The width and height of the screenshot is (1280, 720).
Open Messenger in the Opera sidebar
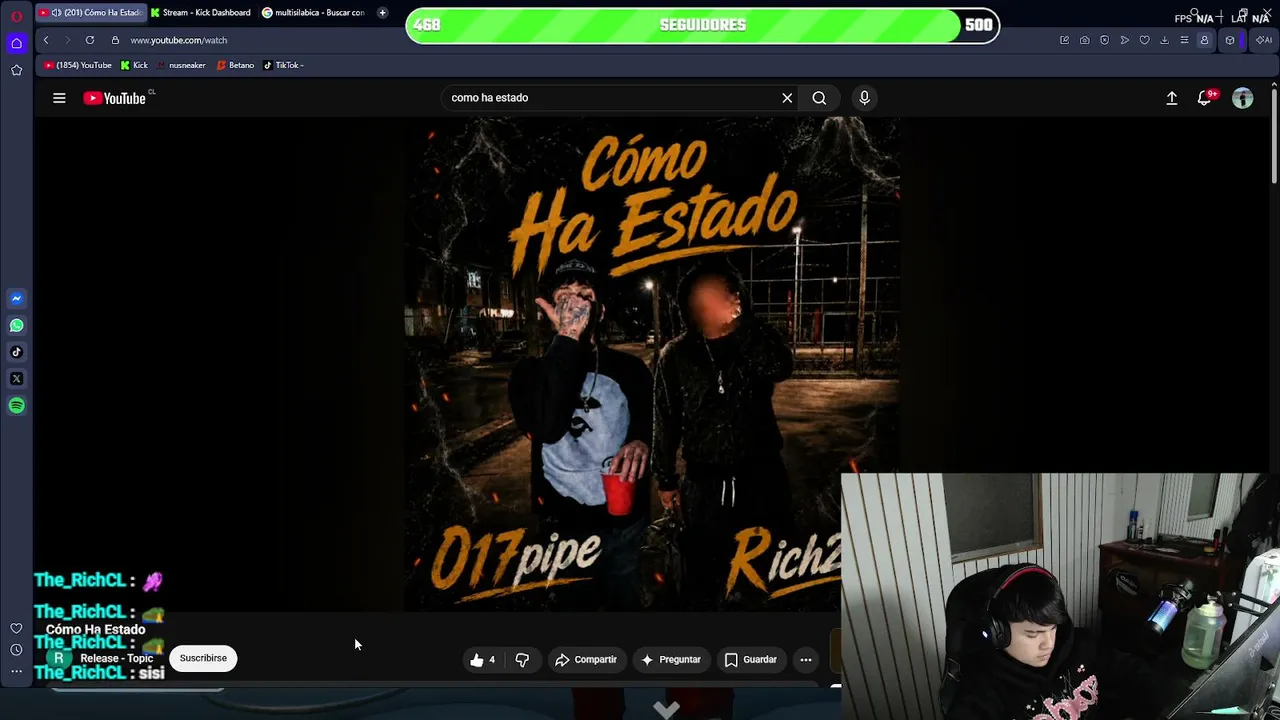[16, 298]
